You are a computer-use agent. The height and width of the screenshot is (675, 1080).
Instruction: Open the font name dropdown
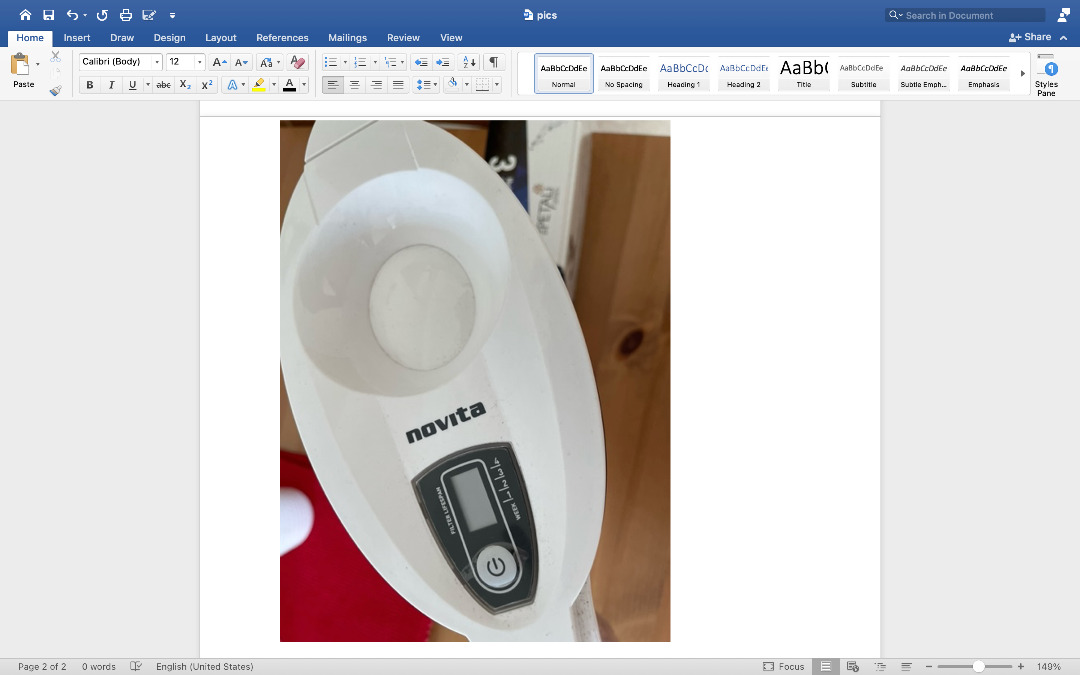click(x=157, y=62)
